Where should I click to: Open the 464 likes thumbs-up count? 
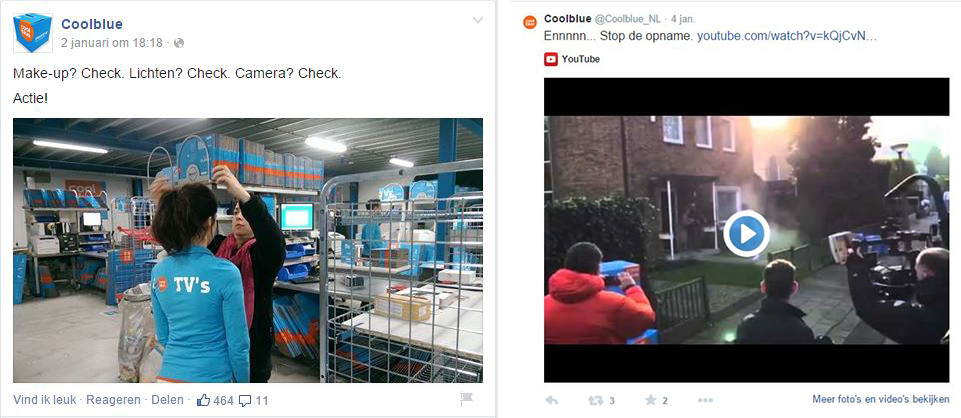tap(215, 400)
